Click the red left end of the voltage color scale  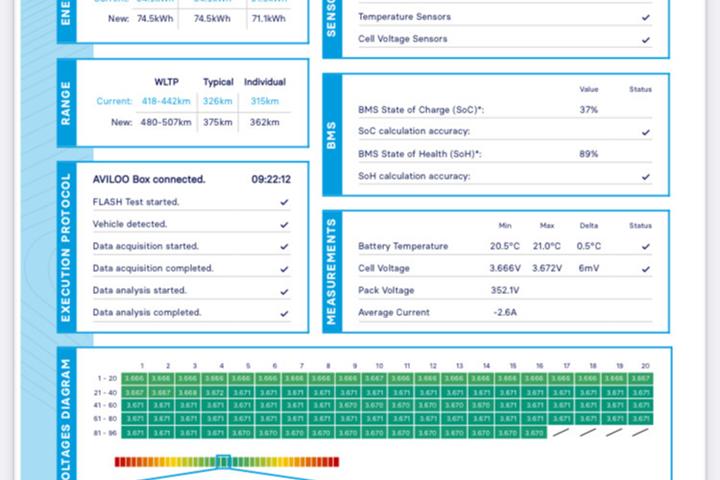[x=118, y=462]
